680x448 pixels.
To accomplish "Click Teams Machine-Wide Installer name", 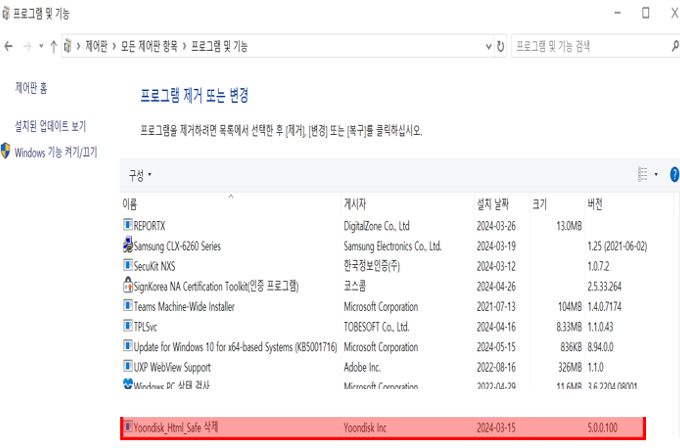I will coord(184,307).
